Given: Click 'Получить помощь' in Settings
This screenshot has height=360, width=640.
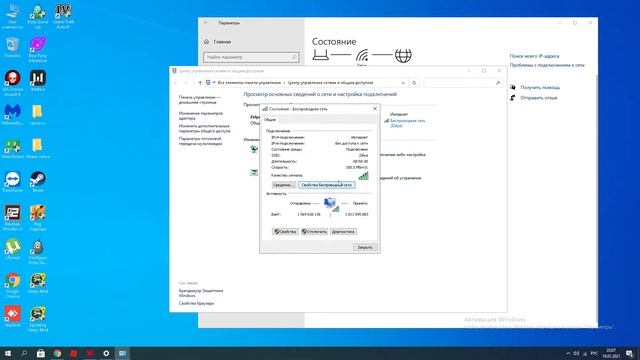Looking at the screenshot, I should click(x=540, y=87).
